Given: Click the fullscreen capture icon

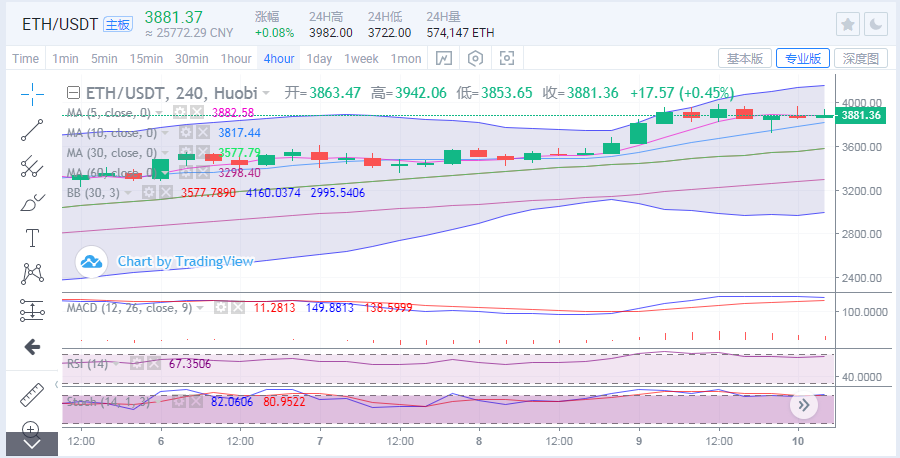Looking at the screenshot, I should (x=507, y=58).
